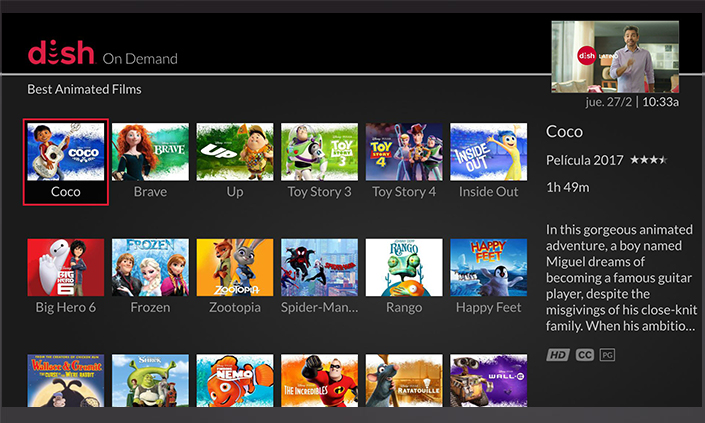Click the "Zootopia" caption text

point(235,307)
